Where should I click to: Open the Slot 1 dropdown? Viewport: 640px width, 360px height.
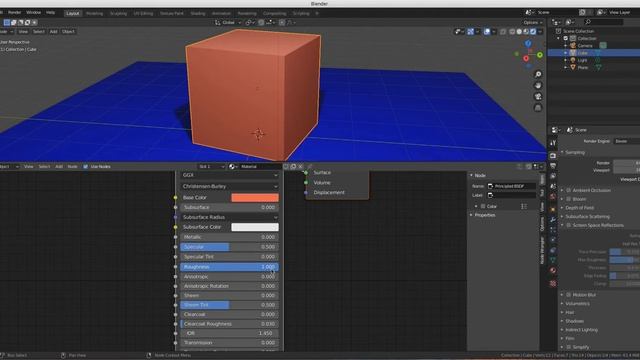click(x=211, y=167)
